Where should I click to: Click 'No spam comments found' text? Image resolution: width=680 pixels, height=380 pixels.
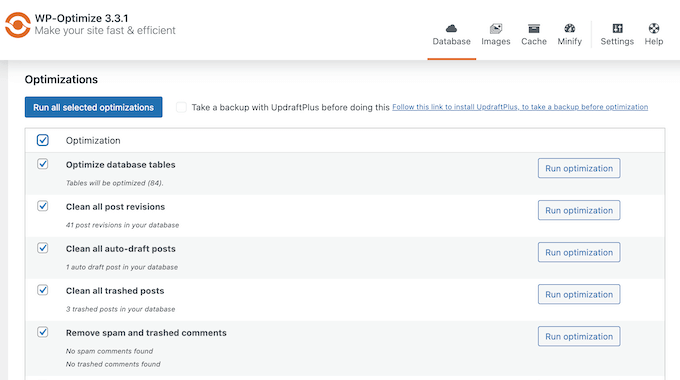click(x=109, y=351)
